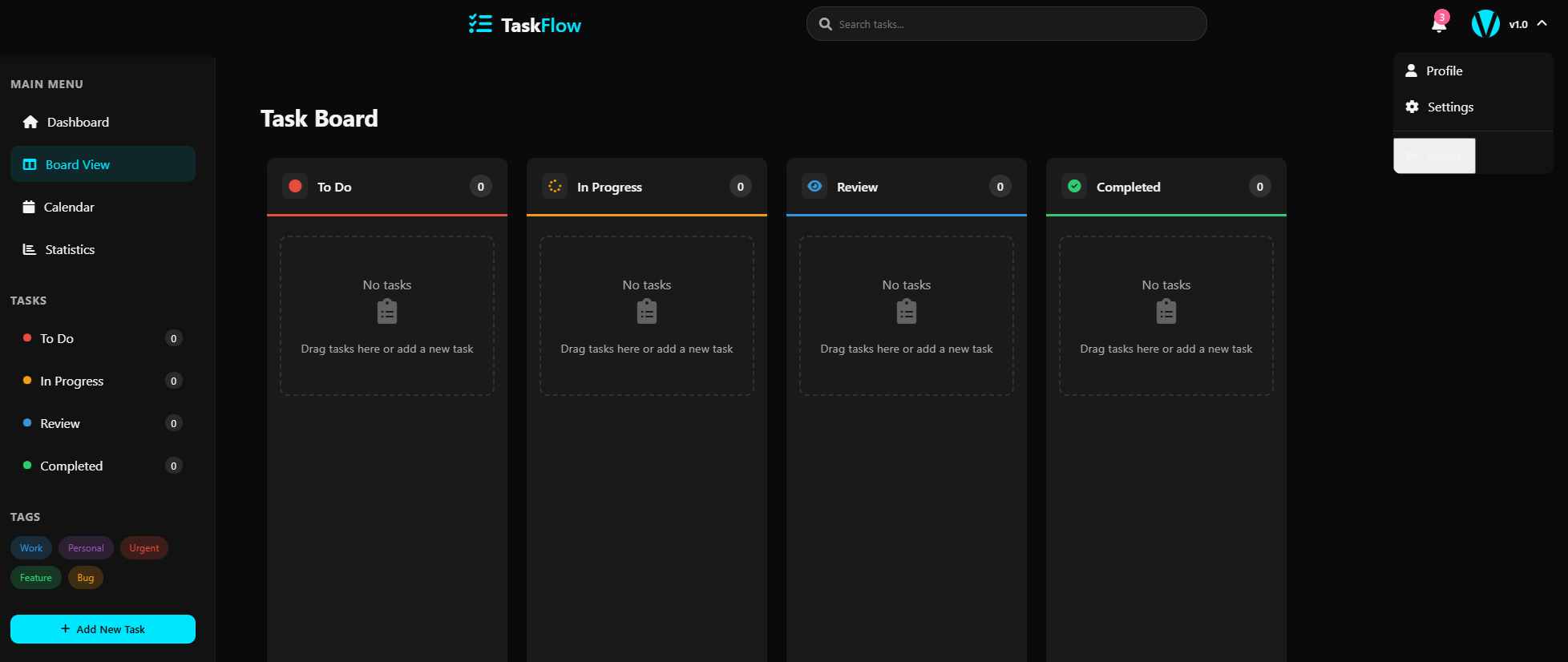Click the To Do column header title
Image resolution: width=1568 pixels, height=662 pixels.
(x=334, y=187)
